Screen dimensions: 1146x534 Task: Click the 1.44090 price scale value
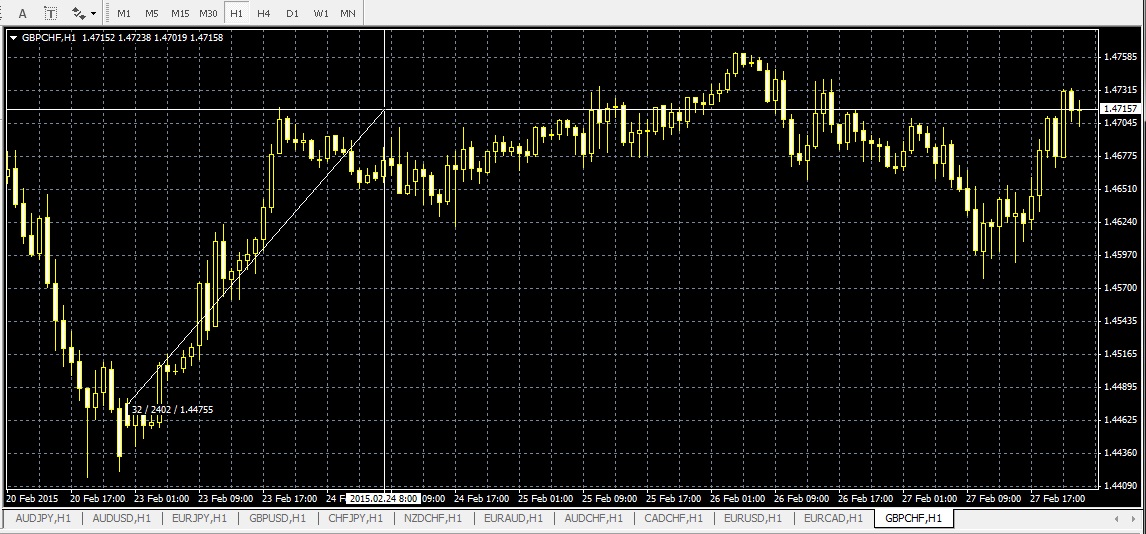tap(1120, 486)
